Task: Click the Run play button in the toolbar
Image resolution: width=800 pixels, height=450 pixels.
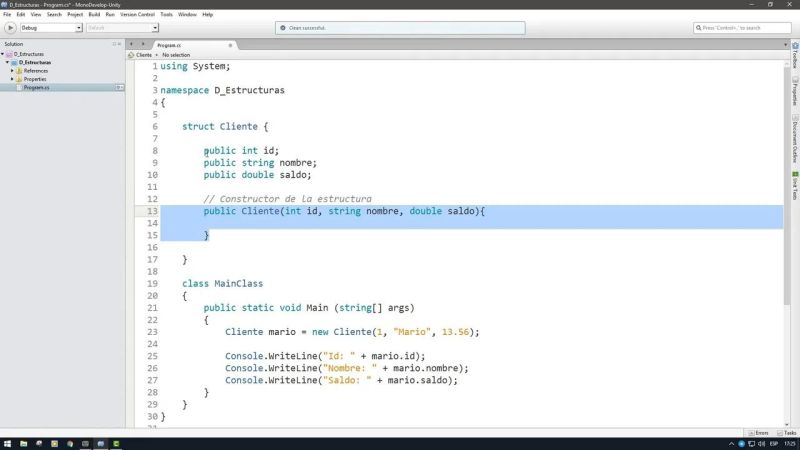Action: click(x=10, y=28)
